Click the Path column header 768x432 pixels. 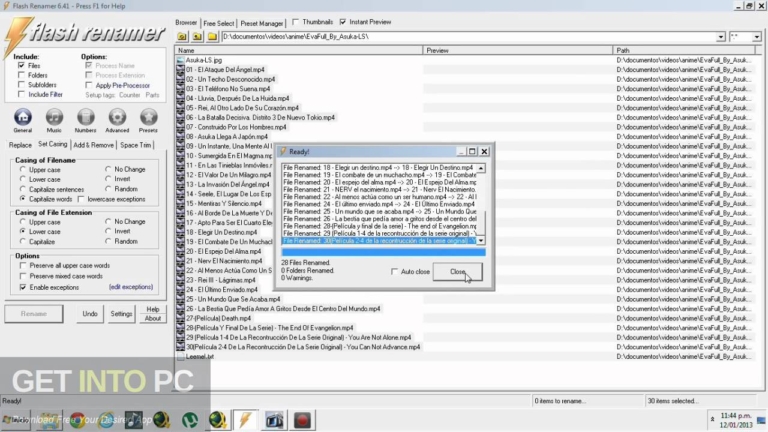coord(684,50)
